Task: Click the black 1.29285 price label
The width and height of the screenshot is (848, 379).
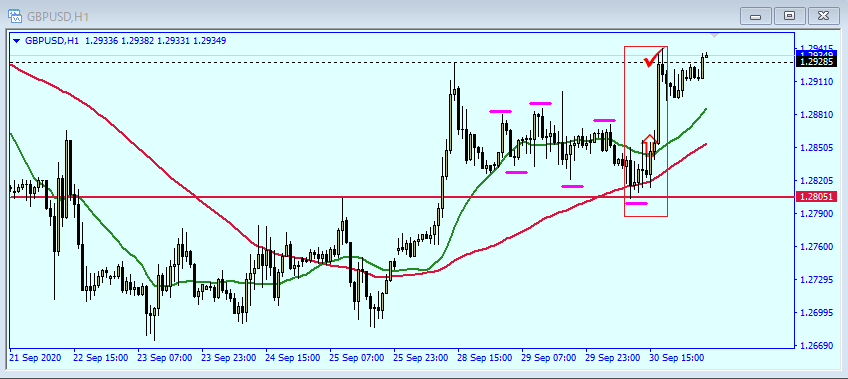Action: [815, 62]
